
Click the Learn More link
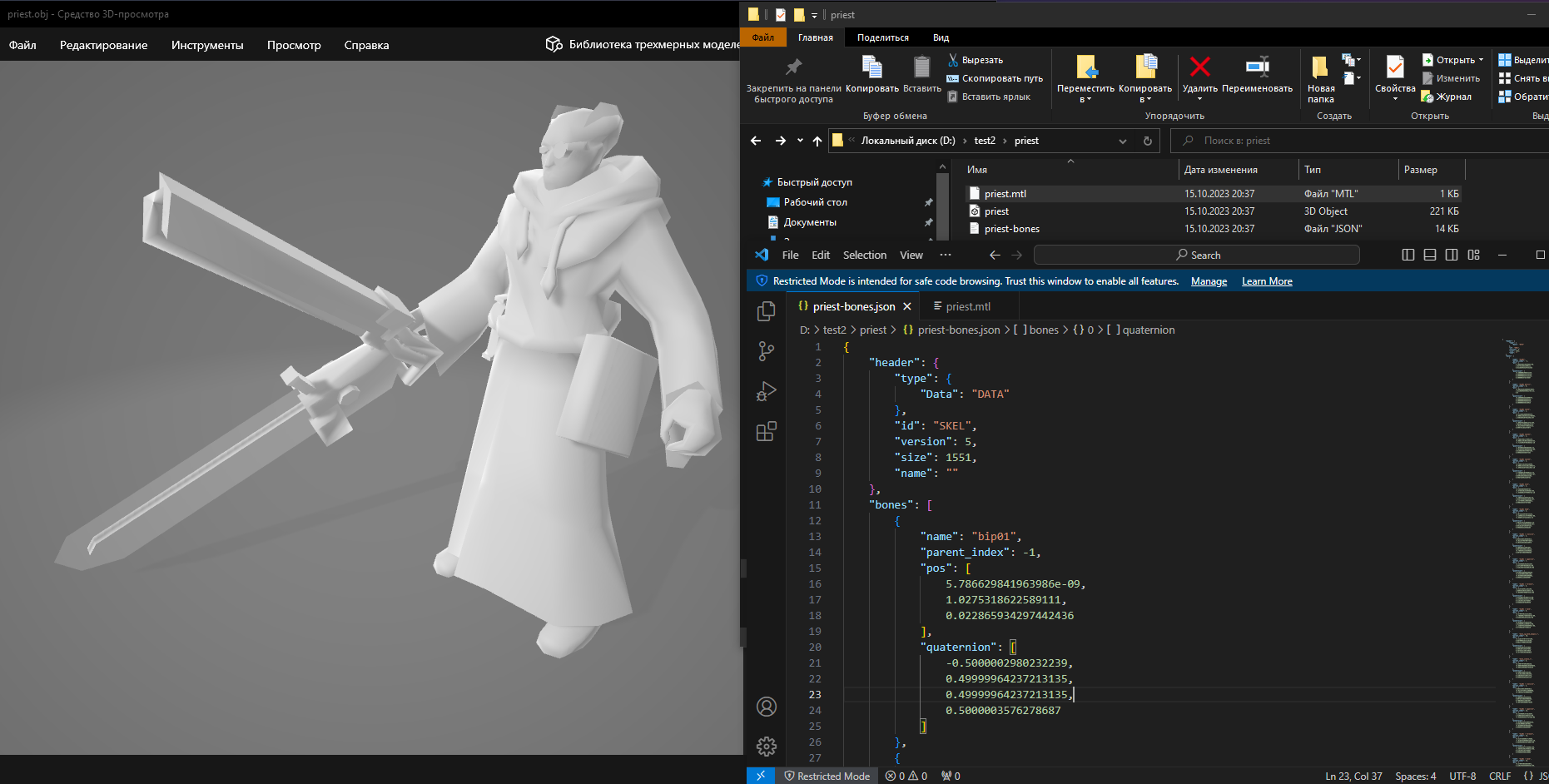pyautogui.click(x=1267, y=281)
